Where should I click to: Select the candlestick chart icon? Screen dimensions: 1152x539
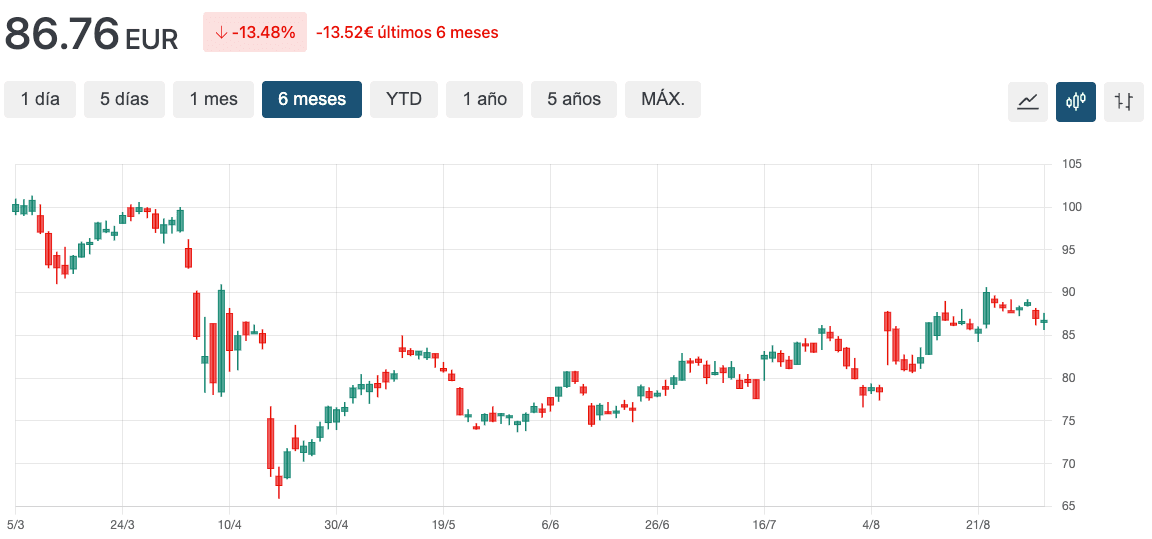1076,101
